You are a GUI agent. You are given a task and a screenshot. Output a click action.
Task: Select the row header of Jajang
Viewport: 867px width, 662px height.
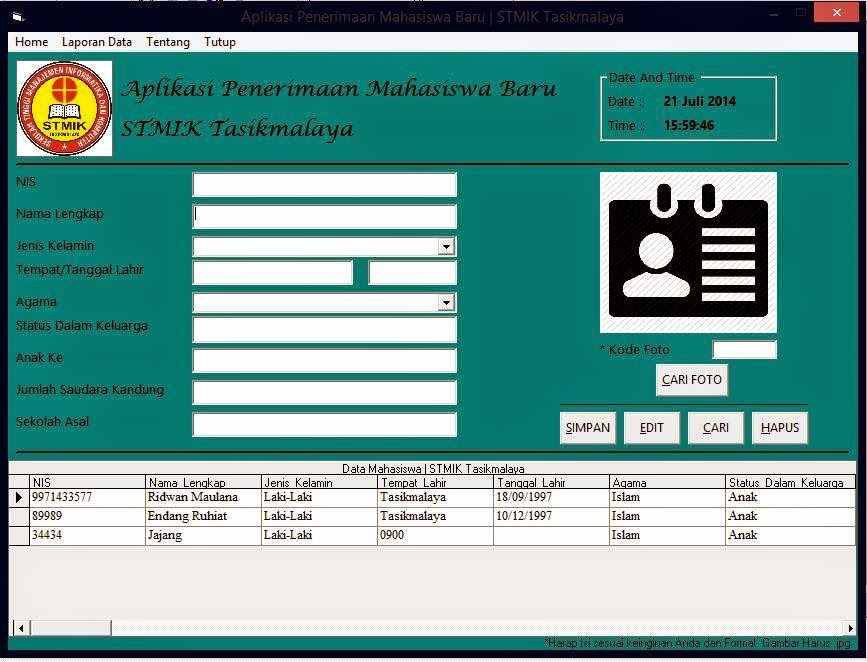coord(19,535)
